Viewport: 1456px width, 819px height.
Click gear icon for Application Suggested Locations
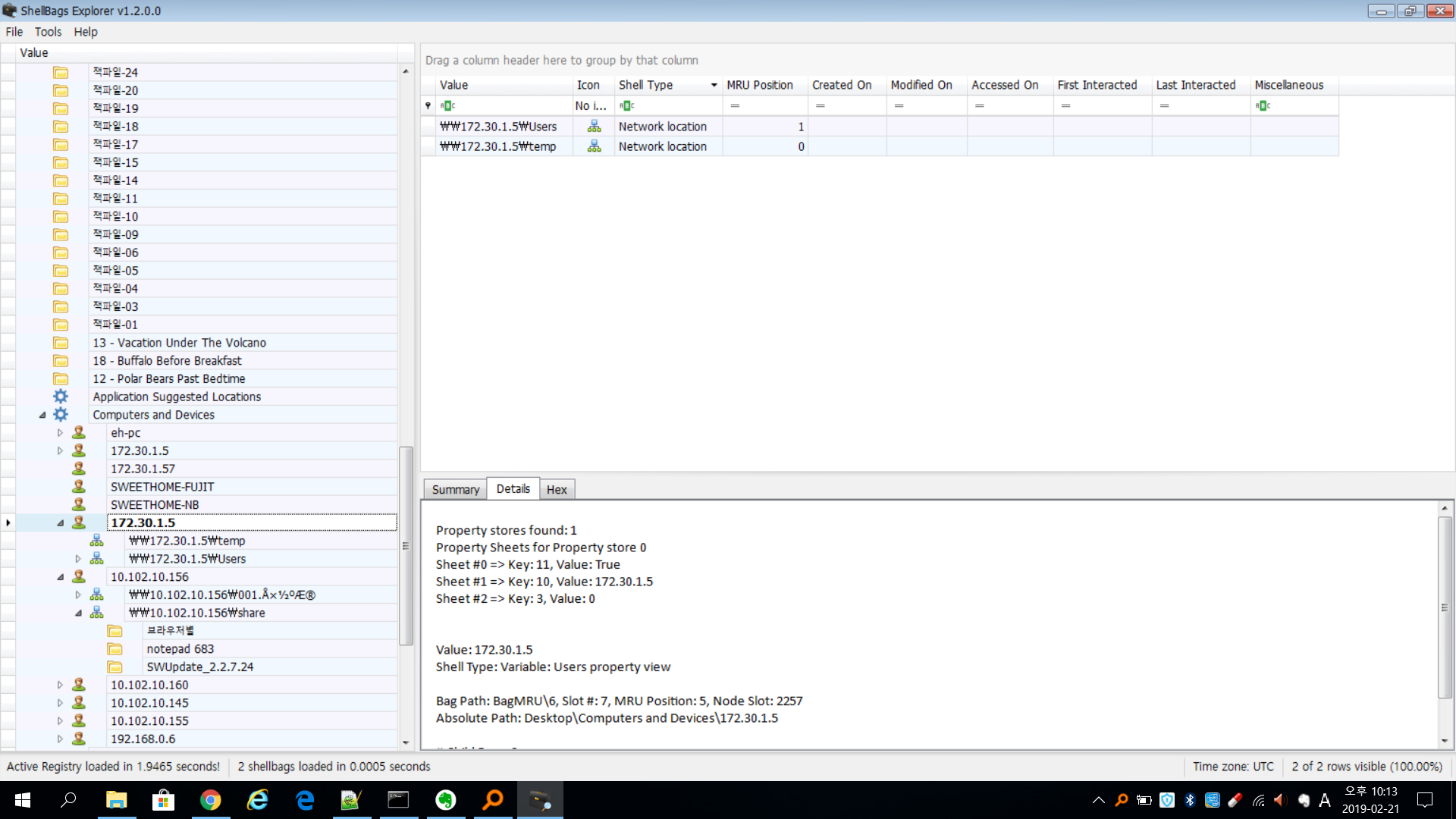point(61,397)
